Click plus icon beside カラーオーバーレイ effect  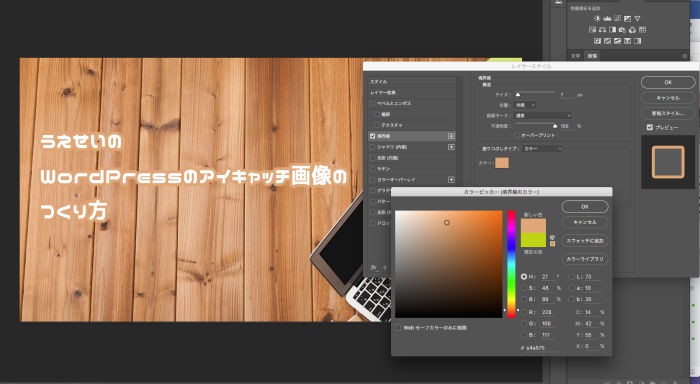[451, 179]
